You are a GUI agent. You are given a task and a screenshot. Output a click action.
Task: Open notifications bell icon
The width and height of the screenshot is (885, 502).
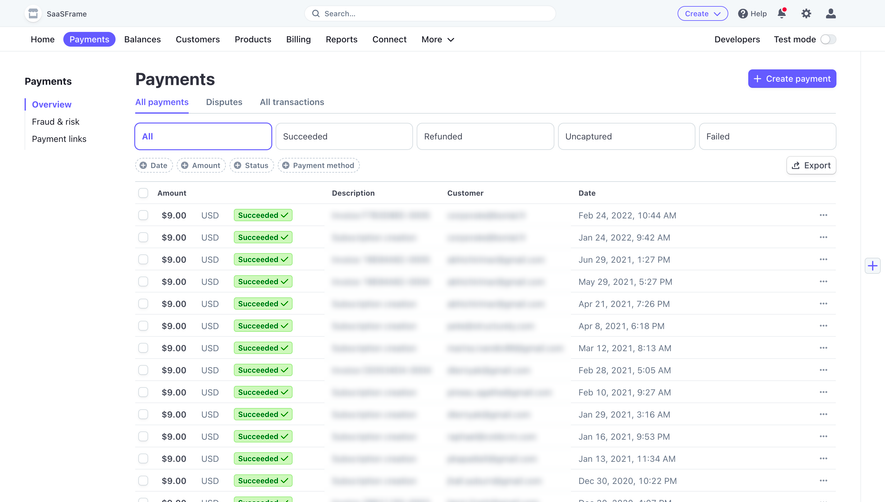[782, 14]
